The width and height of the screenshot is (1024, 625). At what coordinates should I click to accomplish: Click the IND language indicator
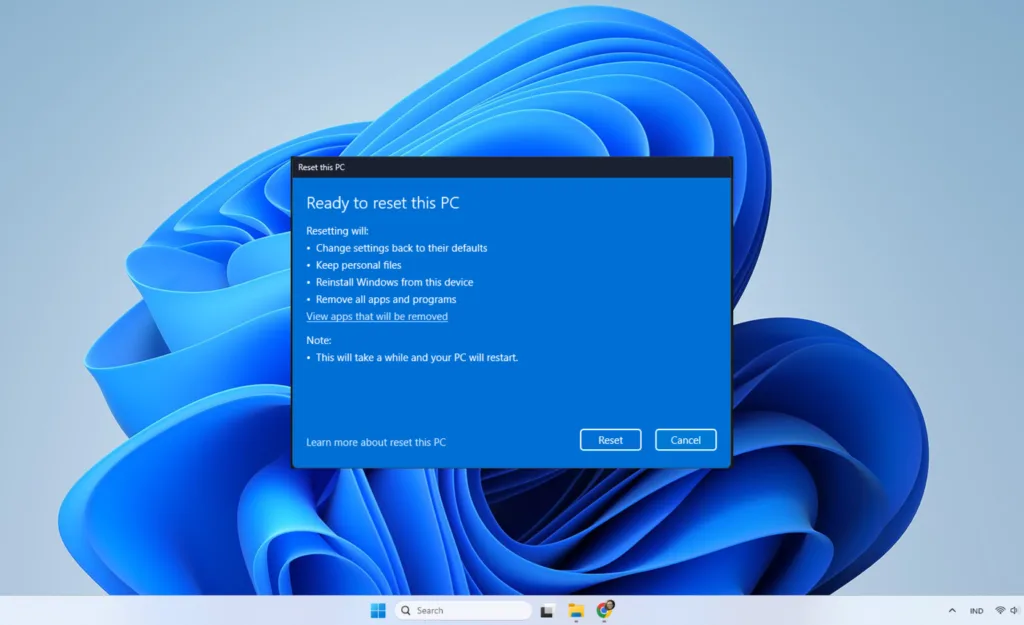coord(976,611)
